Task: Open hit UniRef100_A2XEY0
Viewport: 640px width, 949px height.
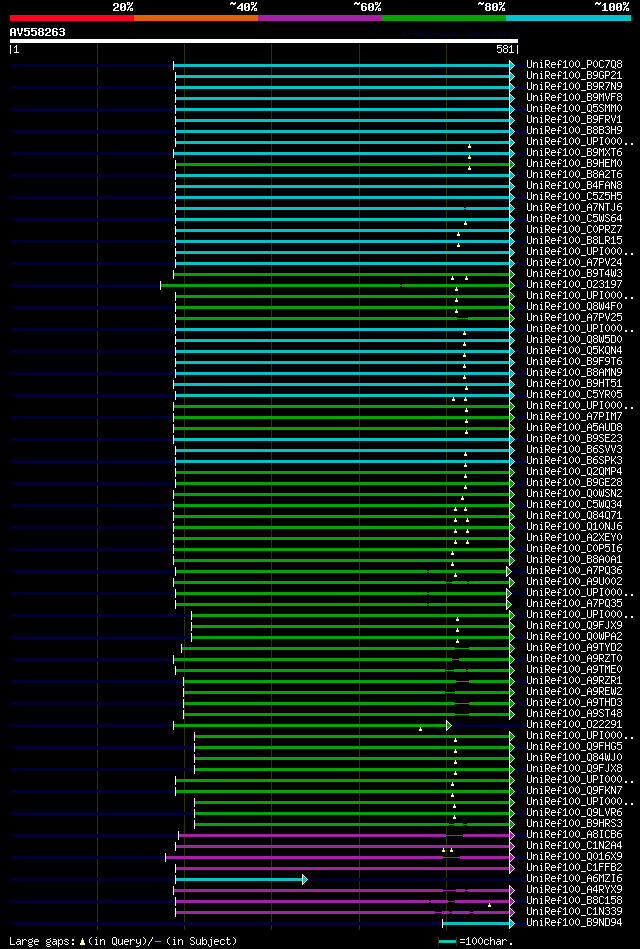Action: (574, 538)
